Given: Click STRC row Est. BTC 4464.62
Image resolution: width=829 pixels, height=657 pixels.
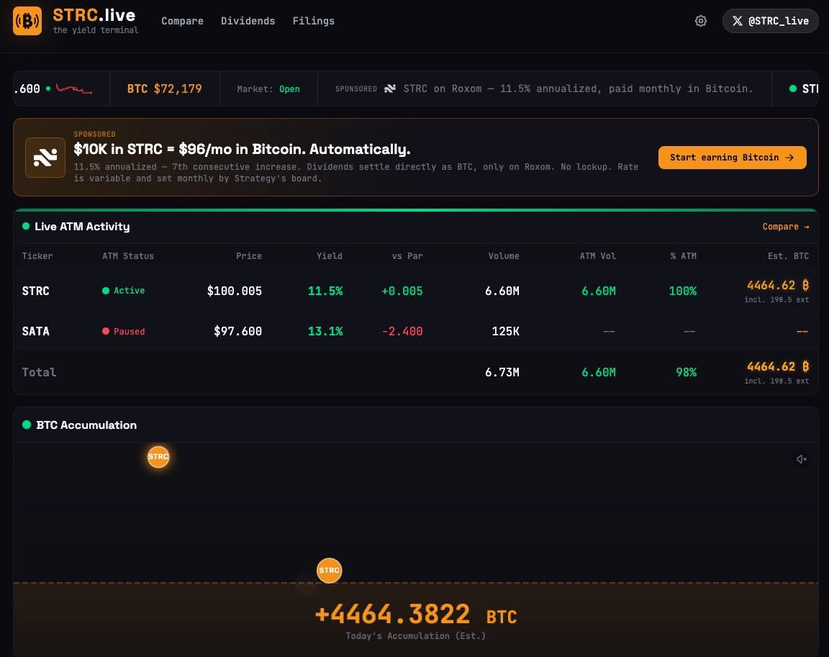Looking at the screenshot, I should click(x=778, y=285).
